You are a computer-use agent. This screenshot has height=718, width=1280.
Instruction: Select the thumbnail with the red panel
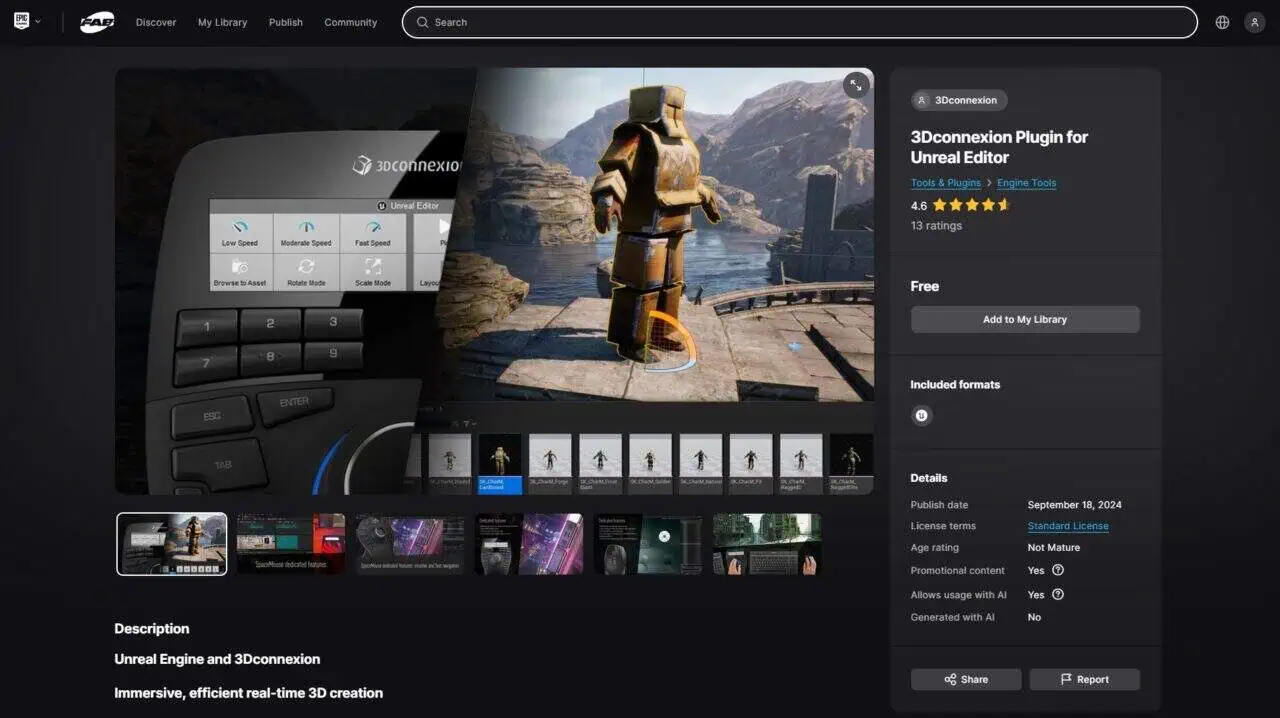pos(291,544)
